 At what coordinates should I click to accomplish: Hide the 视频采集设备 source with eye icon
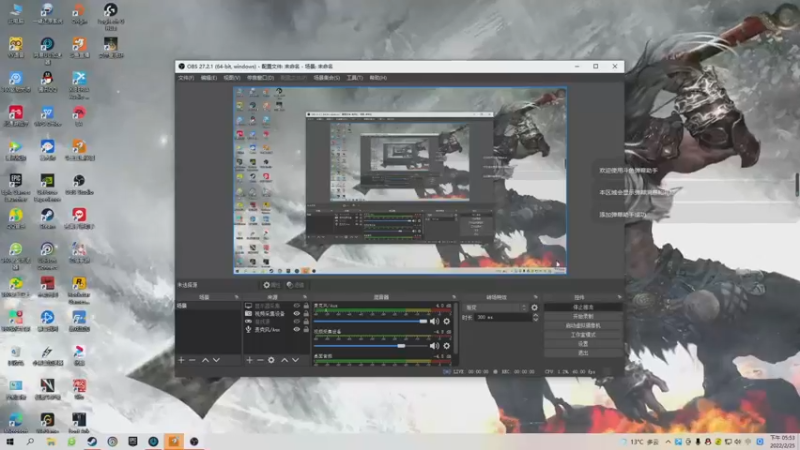tap(296, 314)
